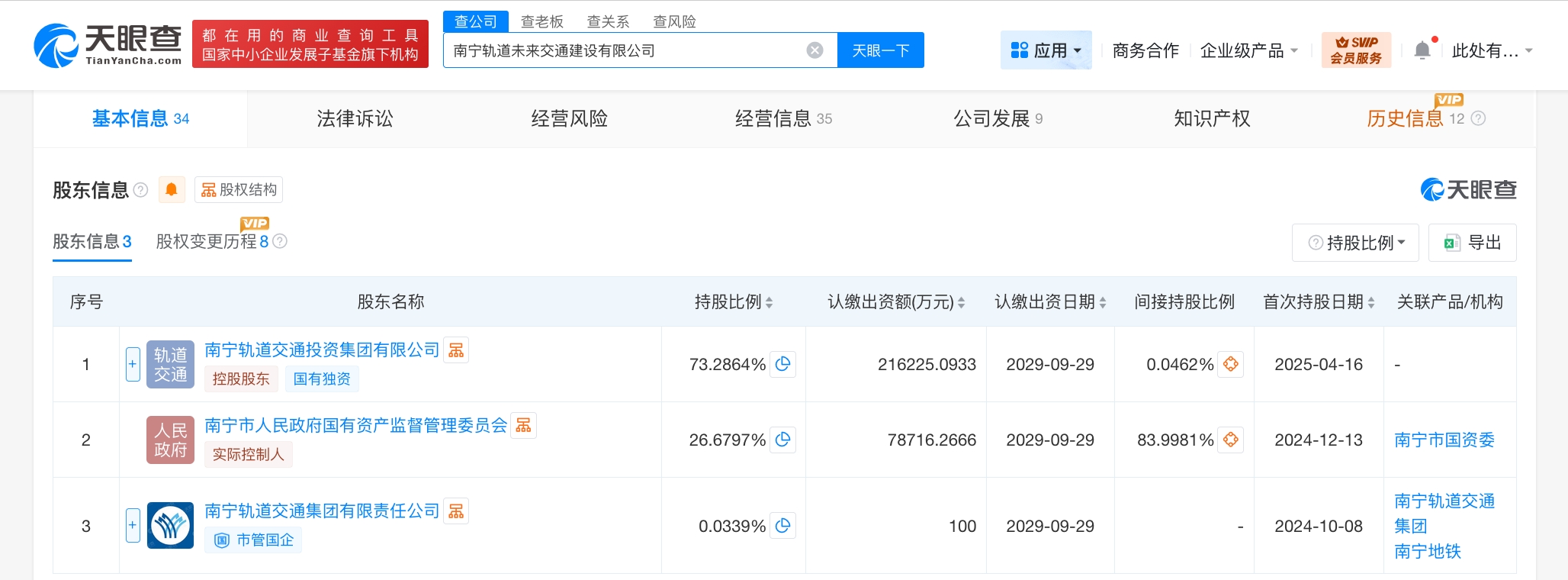Click the notification bell in header

tap(1422, 50)
